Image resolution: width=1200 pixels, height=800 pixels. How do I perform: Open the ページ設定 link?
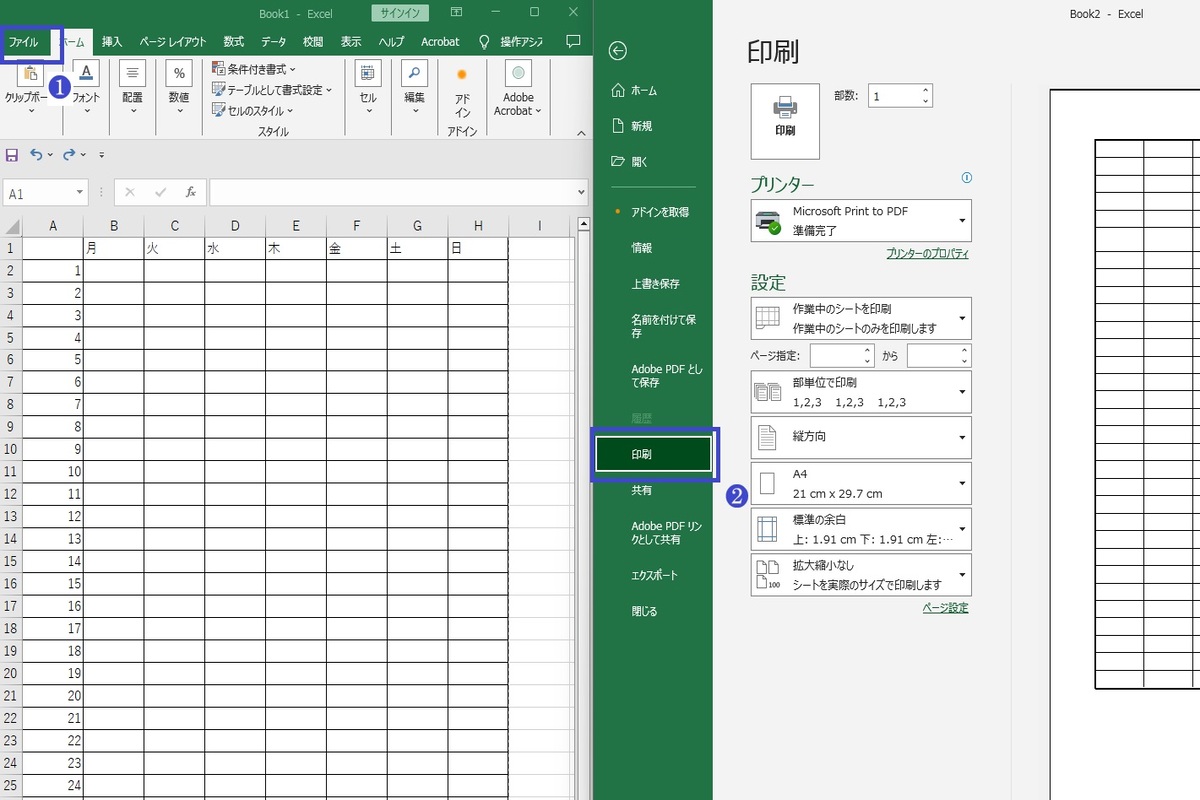tap(945, 608)
